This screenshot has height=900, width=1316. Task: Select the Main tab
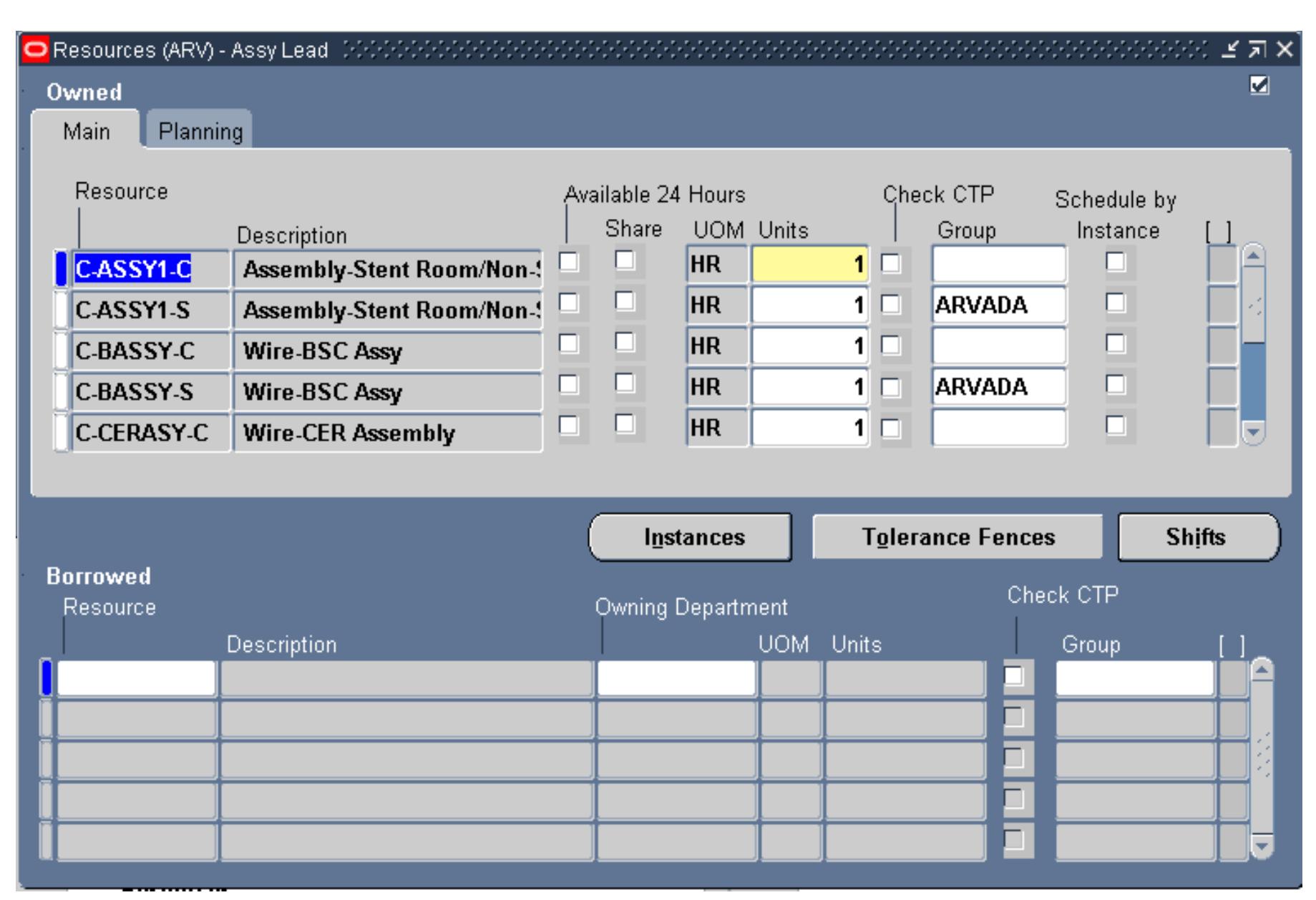87,130
